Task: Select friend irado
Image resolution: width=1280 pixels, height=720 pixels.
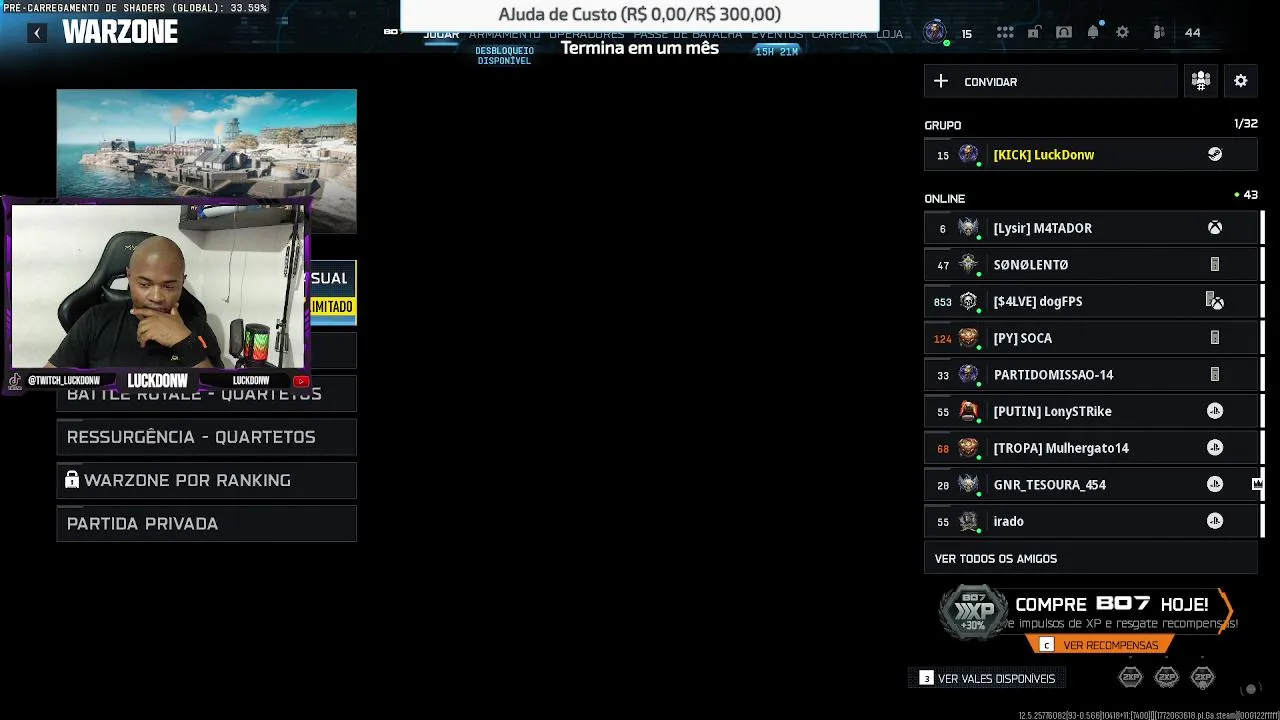Action: [1091, 521]
